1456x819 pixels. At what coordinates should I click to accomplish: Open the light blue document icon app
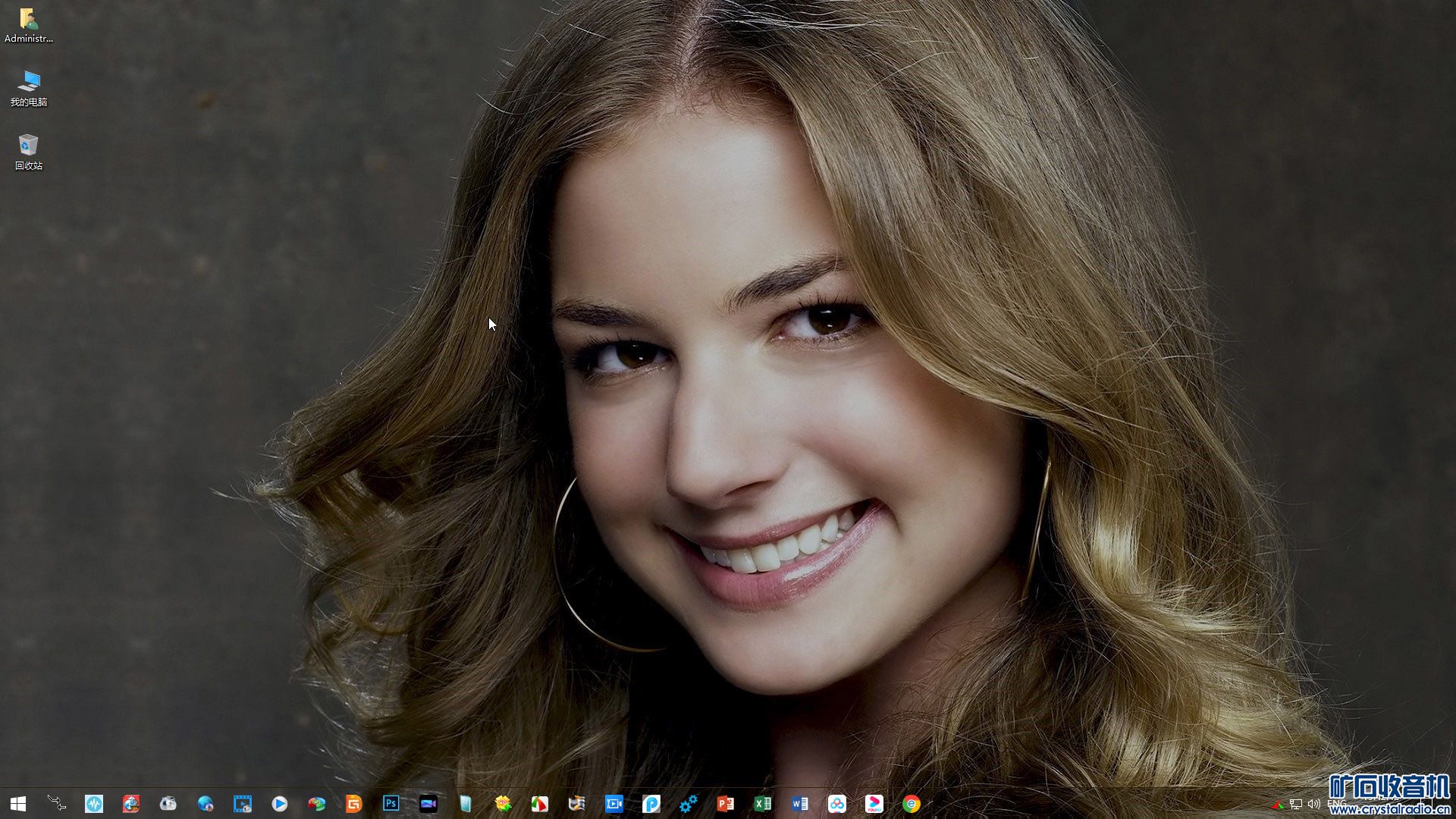click(466, 803)
